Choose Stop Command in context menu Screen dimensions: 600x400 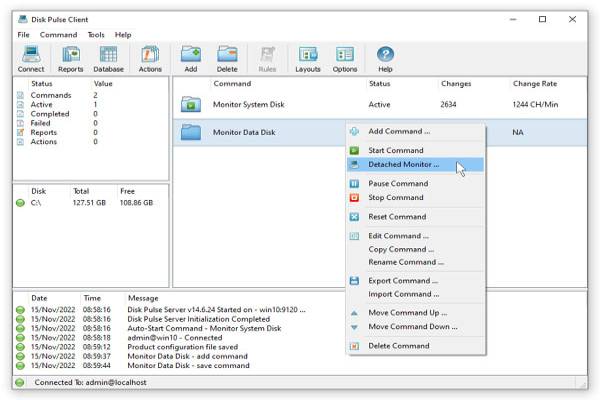[x=395, y=197]
